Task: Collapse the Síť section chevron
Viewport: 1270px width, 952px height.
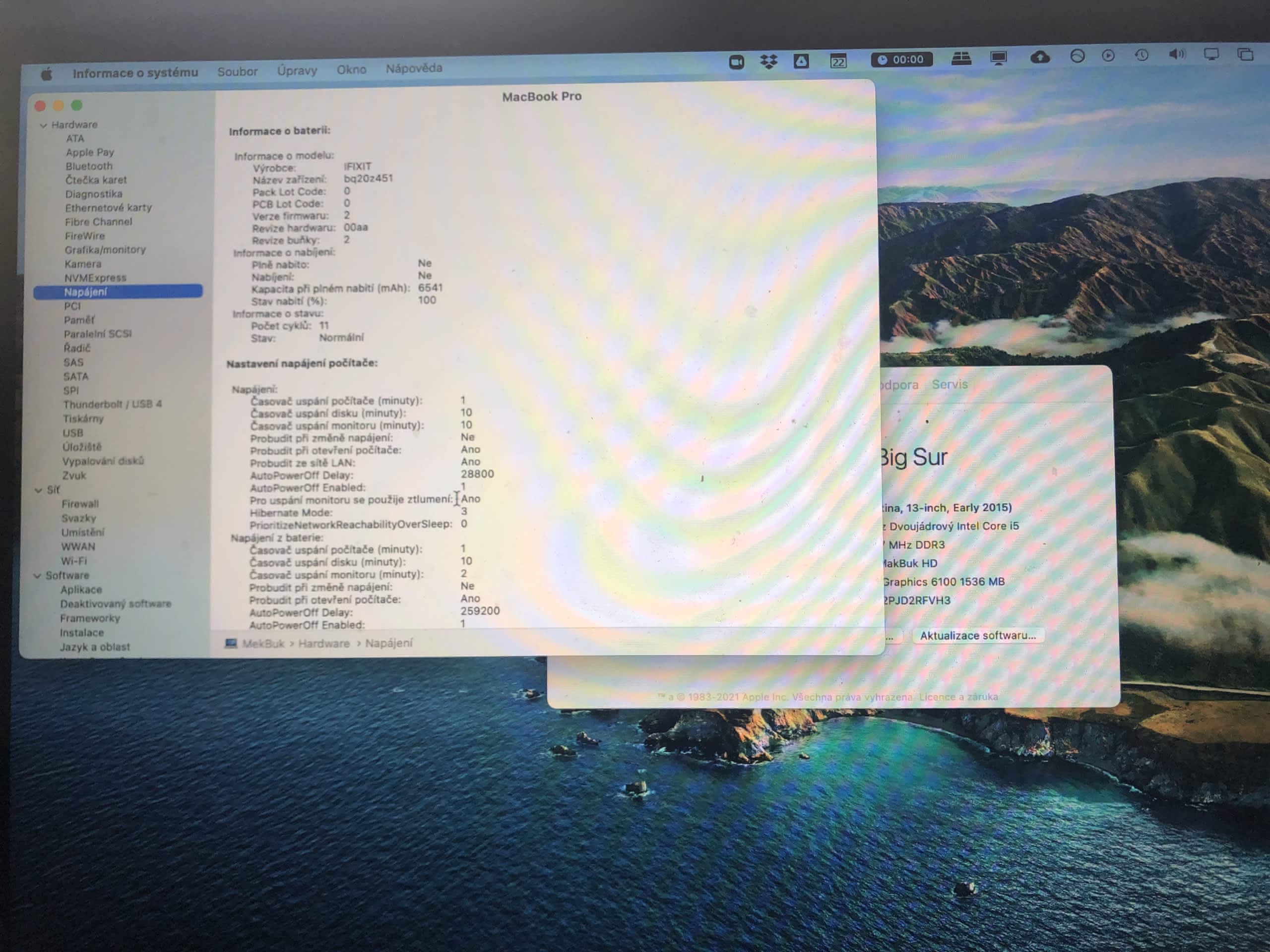Action: [39, 490]
